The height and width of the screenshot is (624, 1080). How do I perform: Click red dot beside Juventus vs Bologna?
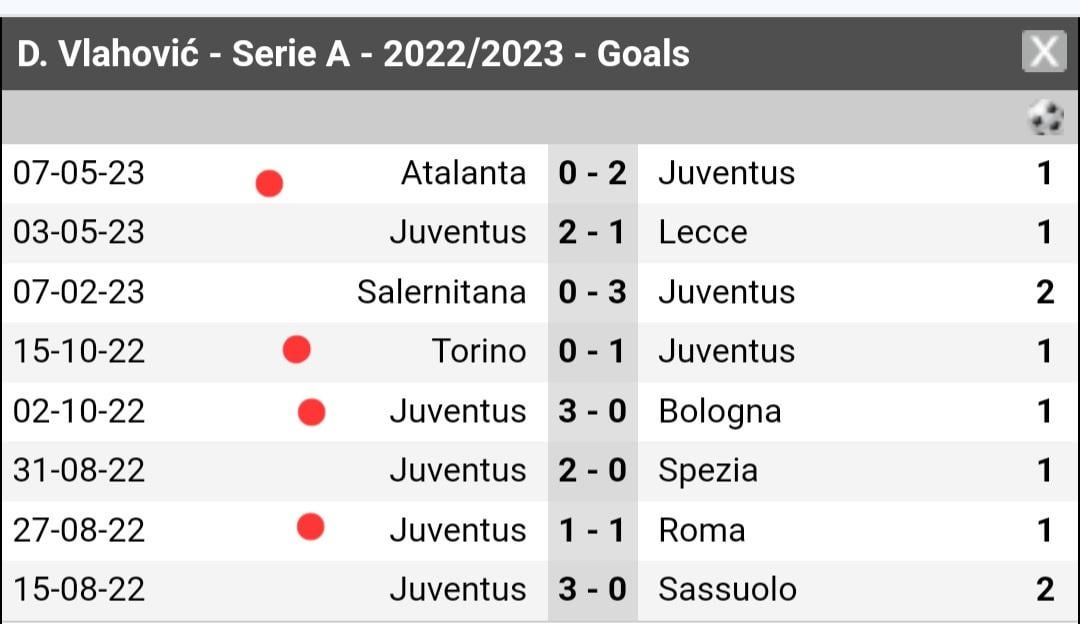click(x=311, y=412)
